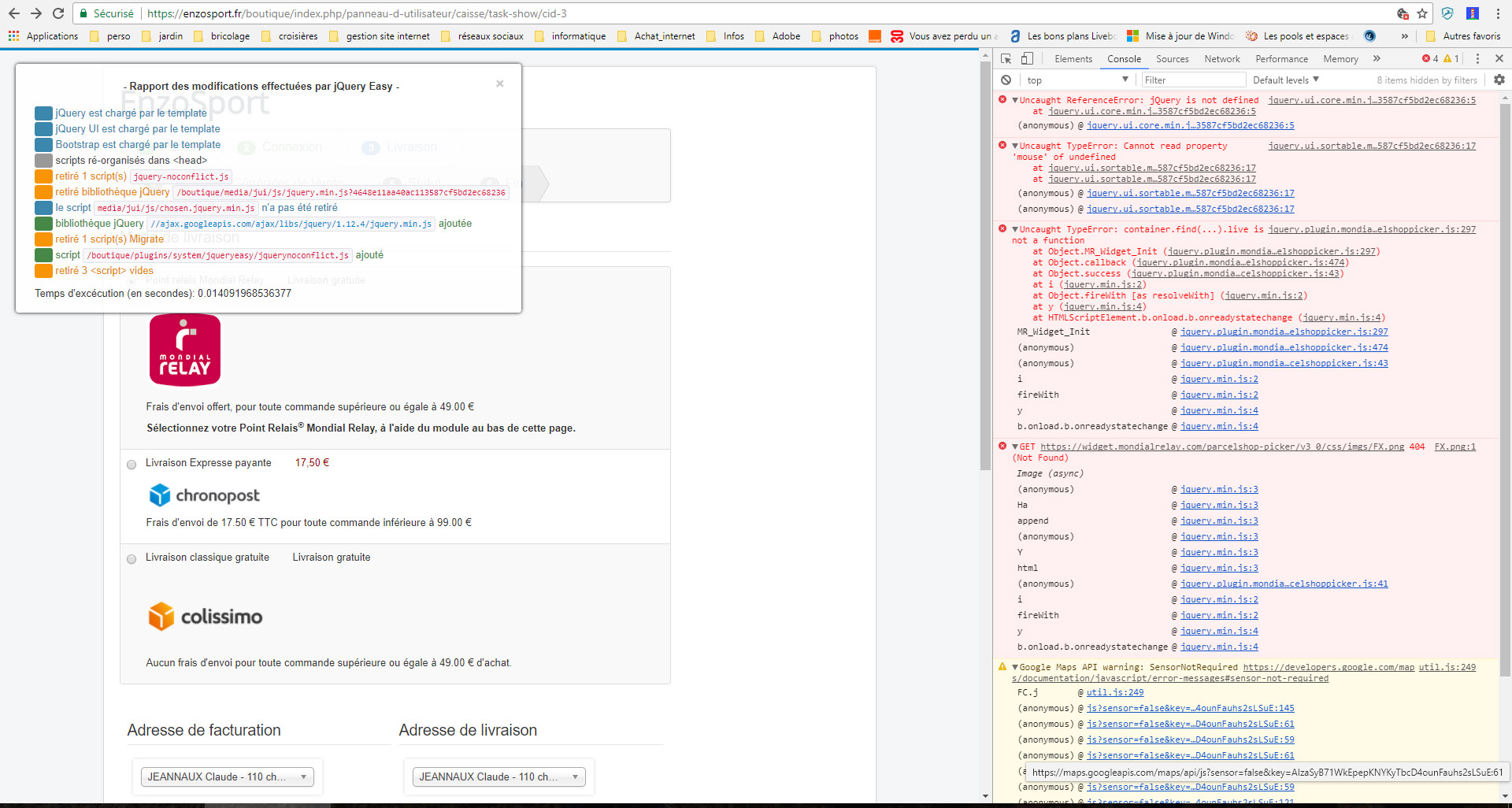This screenshot has height=808, width=1512.
Task: Open the util.js:249 source link
Action: (1447, 667)
